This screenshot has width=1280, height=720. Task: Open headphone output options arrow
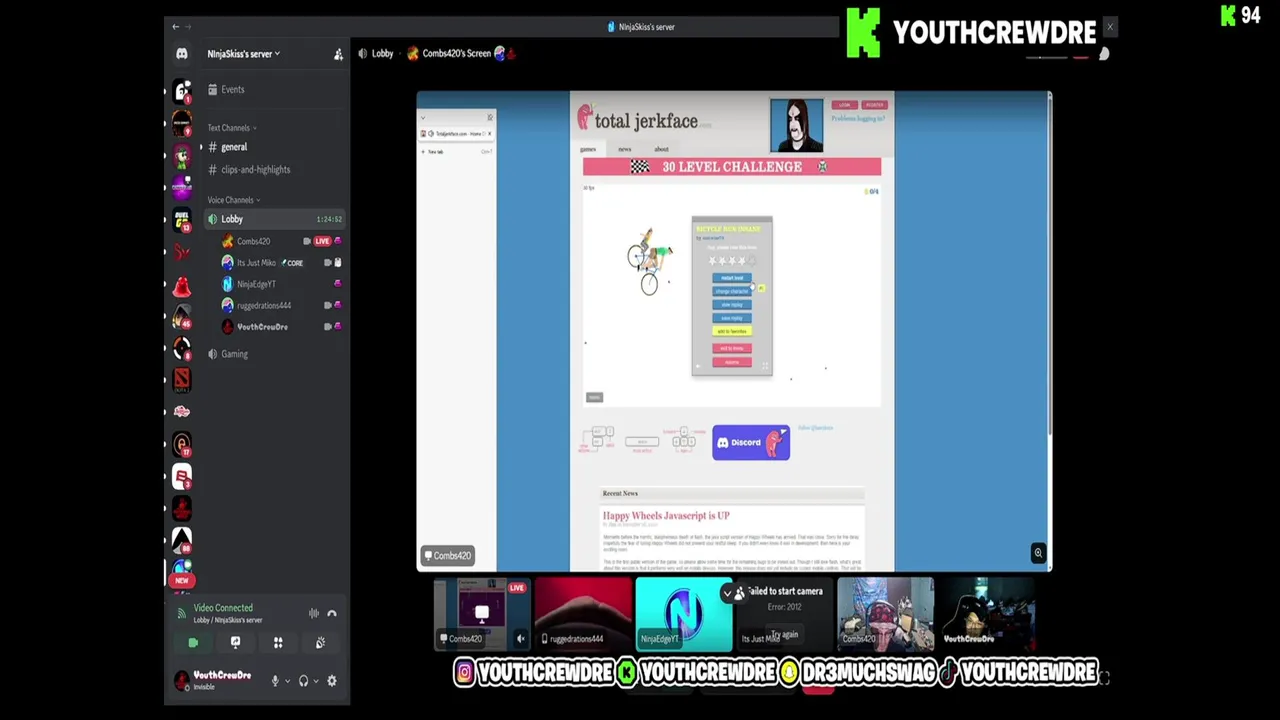[x=316, y=681]
